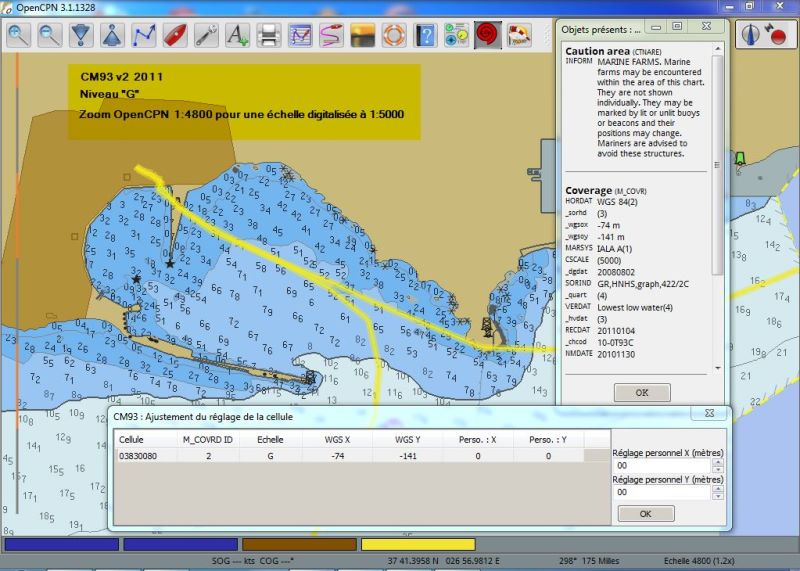
Task: Select the yellow chart bar segment
Action: click(418, 544)
